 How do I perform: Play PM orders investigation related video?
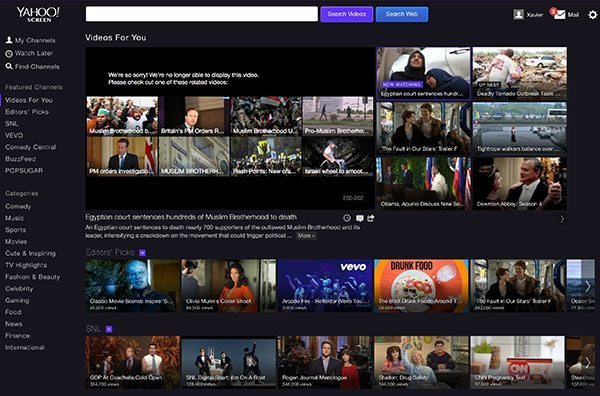(x=122, y=156)
